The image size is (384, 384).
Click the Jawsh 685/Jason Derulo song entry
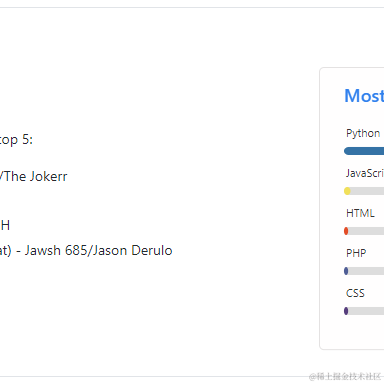pos(86,250)
